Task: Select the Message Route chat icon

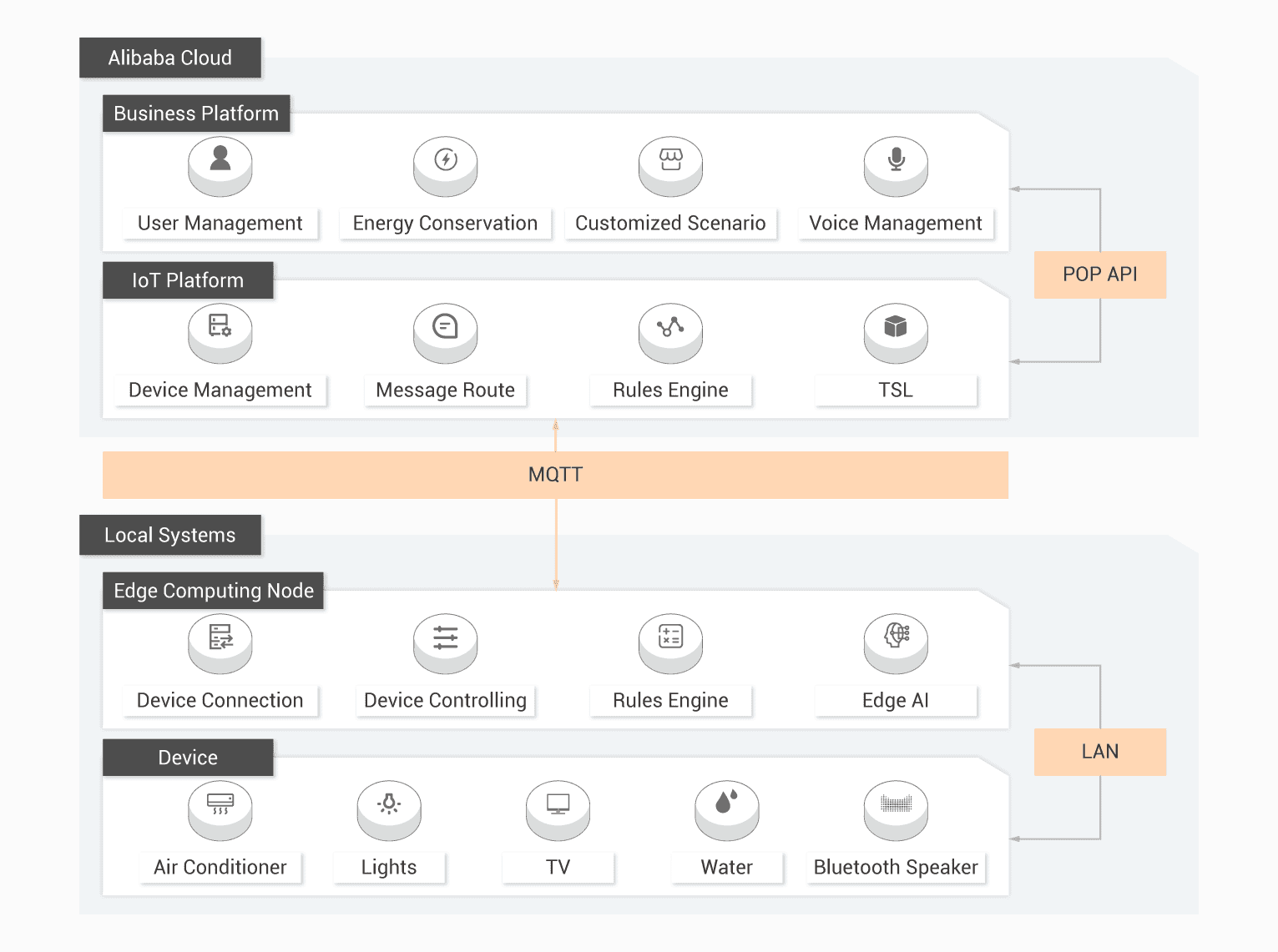Action: coord(446,327)
